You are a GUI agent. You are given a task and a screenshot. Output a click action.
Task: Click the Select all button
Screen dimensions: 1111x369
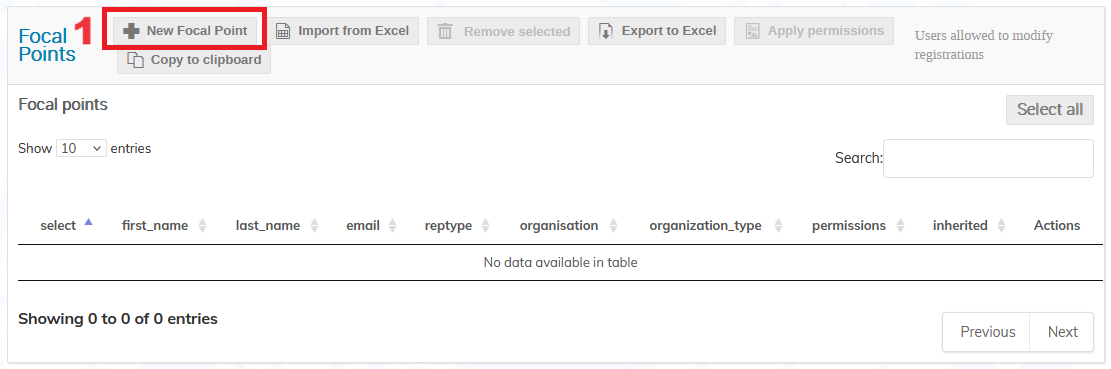(x=1050, y=110)
